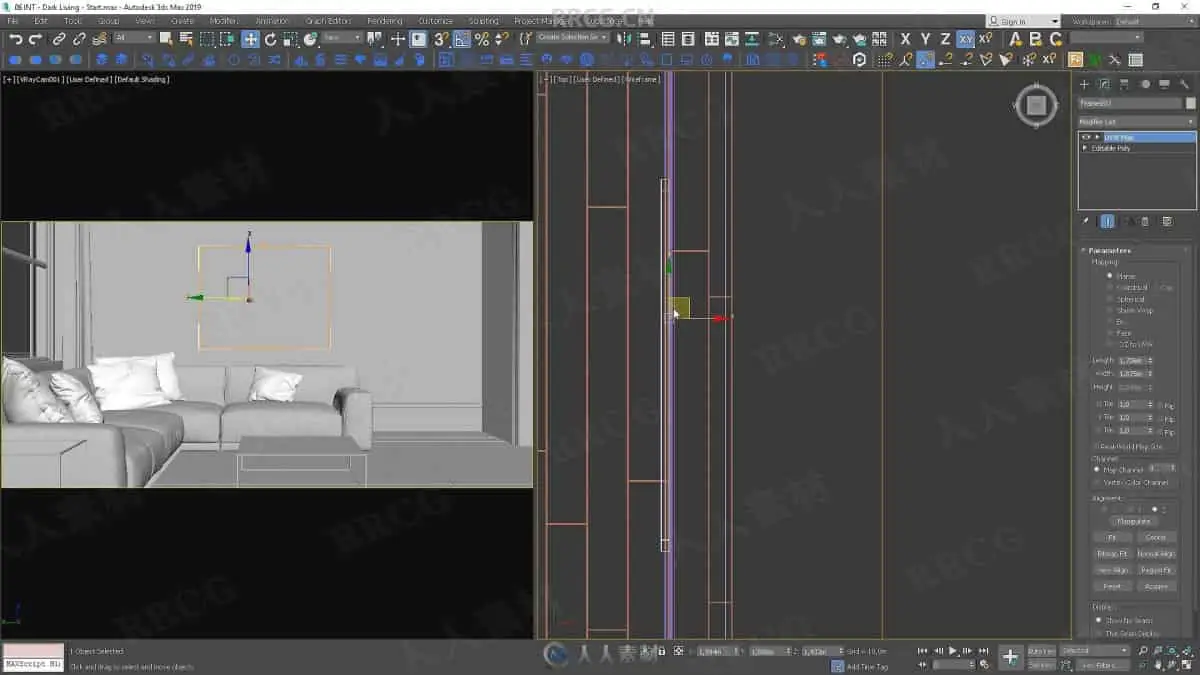Activate the XY plane constraint

coord(965,39)
